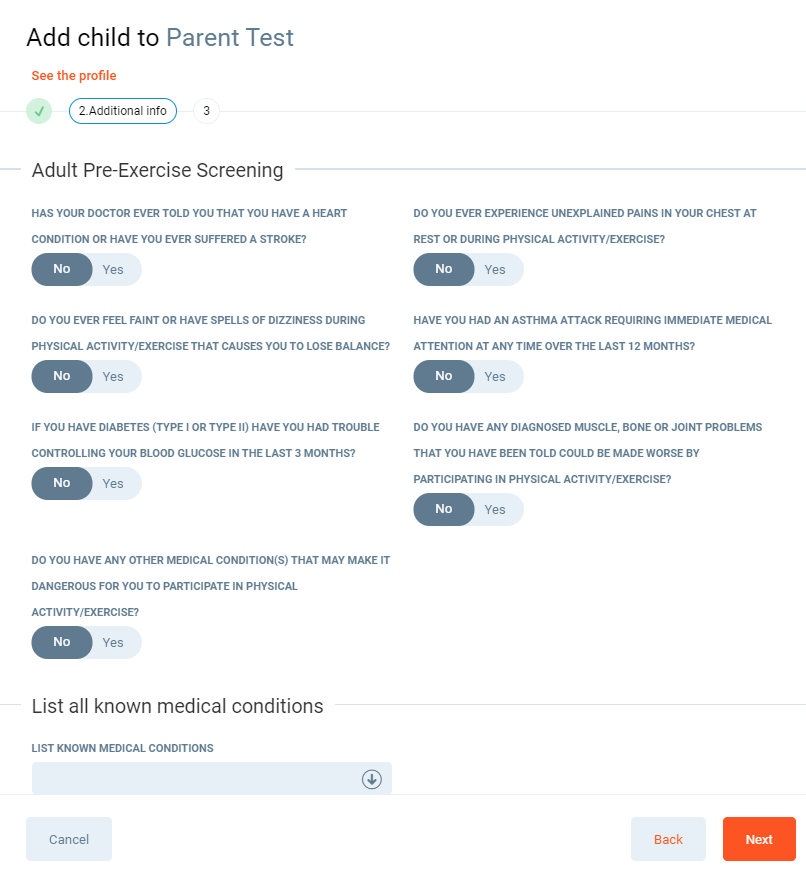Viewport: 806px width, 881px height.
Task: Select Yes for unexplained chest pains question
Action: (495, 269)
